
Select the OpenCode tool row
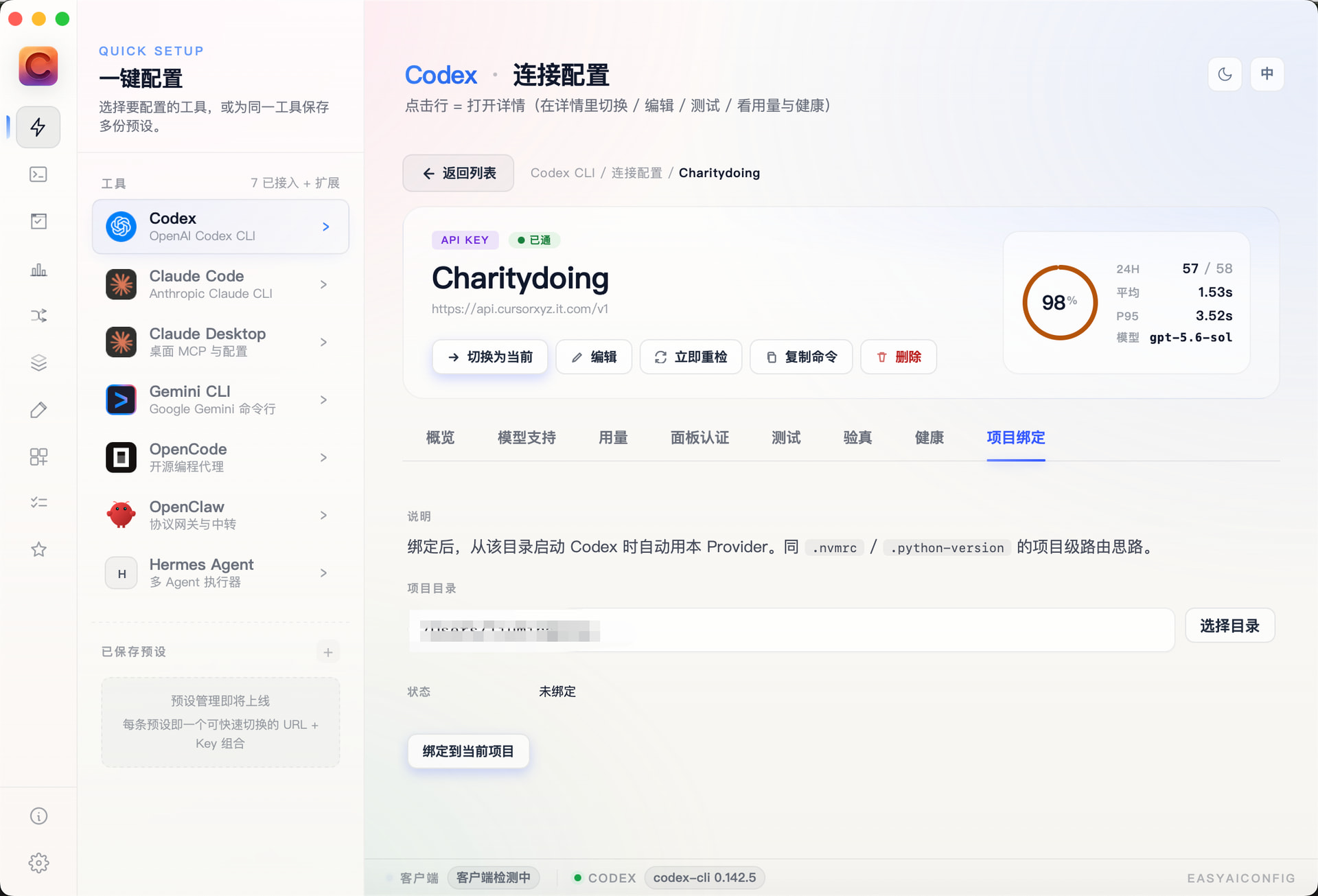[x=220, y=457]
